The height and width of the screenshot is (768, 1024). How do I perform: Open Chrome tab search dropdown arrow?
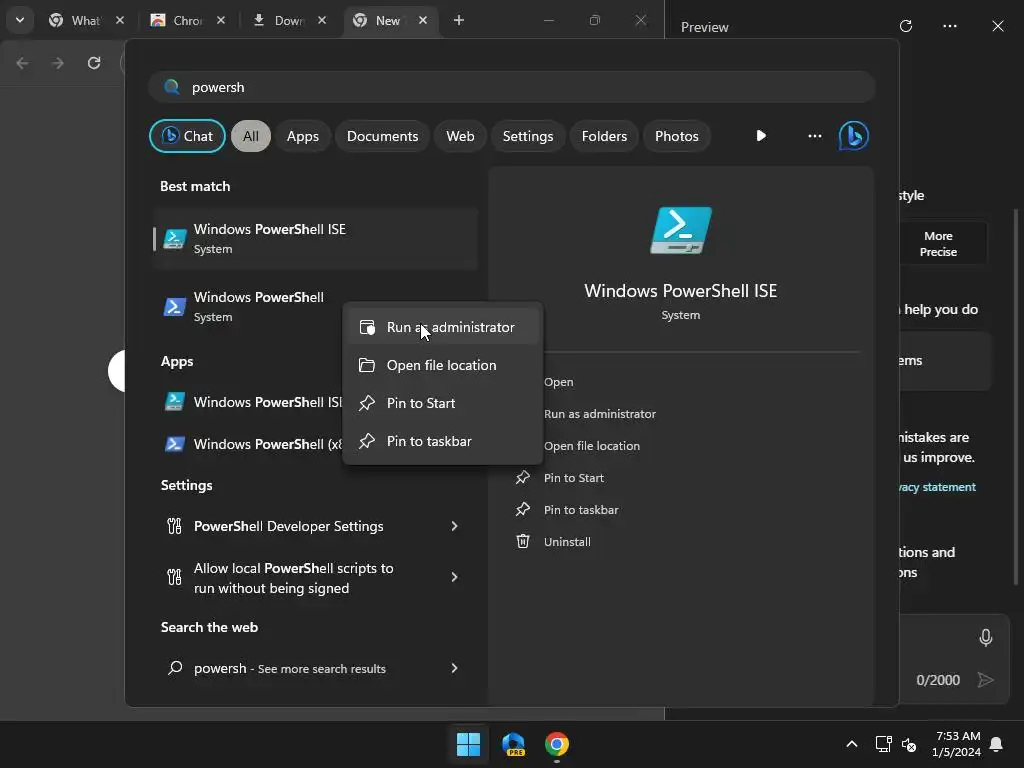pyautogui.click(x=20, y=20)
